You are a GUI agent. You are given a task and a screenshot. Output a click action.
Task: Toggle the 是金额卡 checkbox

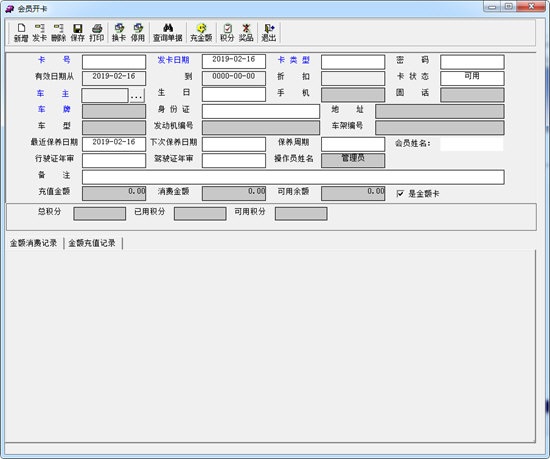[x=400, y=194]
